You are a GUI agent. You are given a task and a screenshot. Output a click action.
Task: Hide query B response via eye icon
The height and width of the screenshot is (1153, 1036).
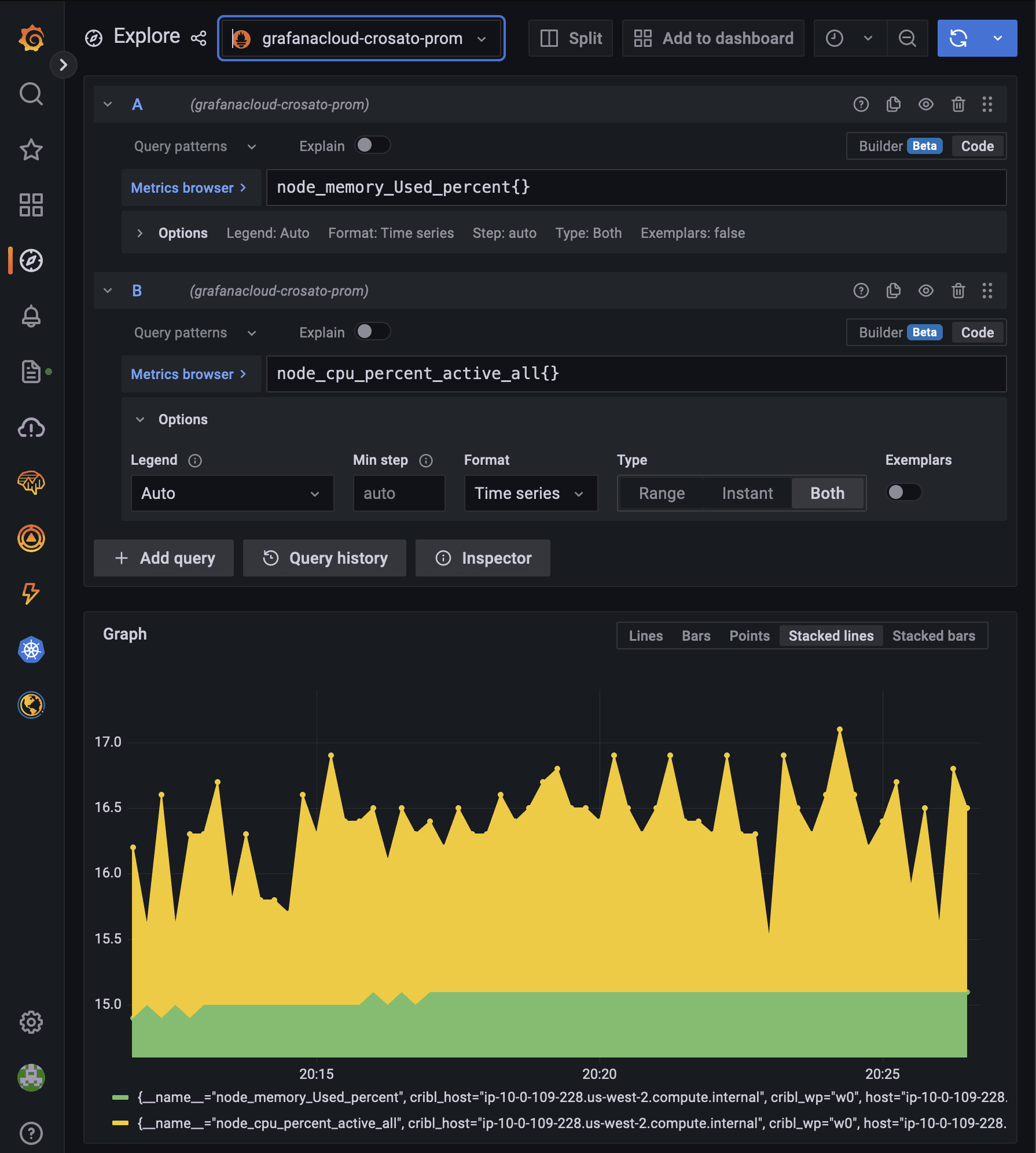925,291
